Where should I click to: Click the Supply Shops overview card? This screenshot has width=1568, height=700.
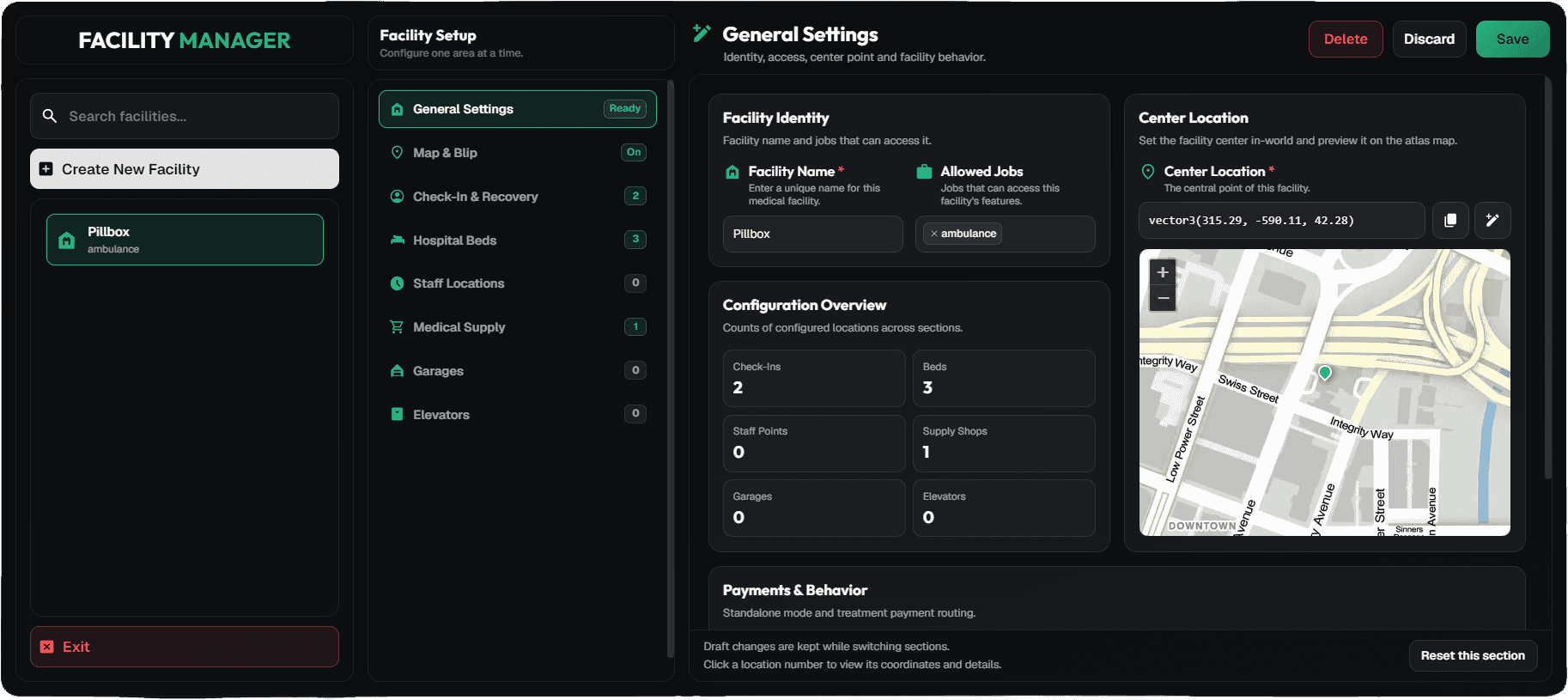[1003, 443]
